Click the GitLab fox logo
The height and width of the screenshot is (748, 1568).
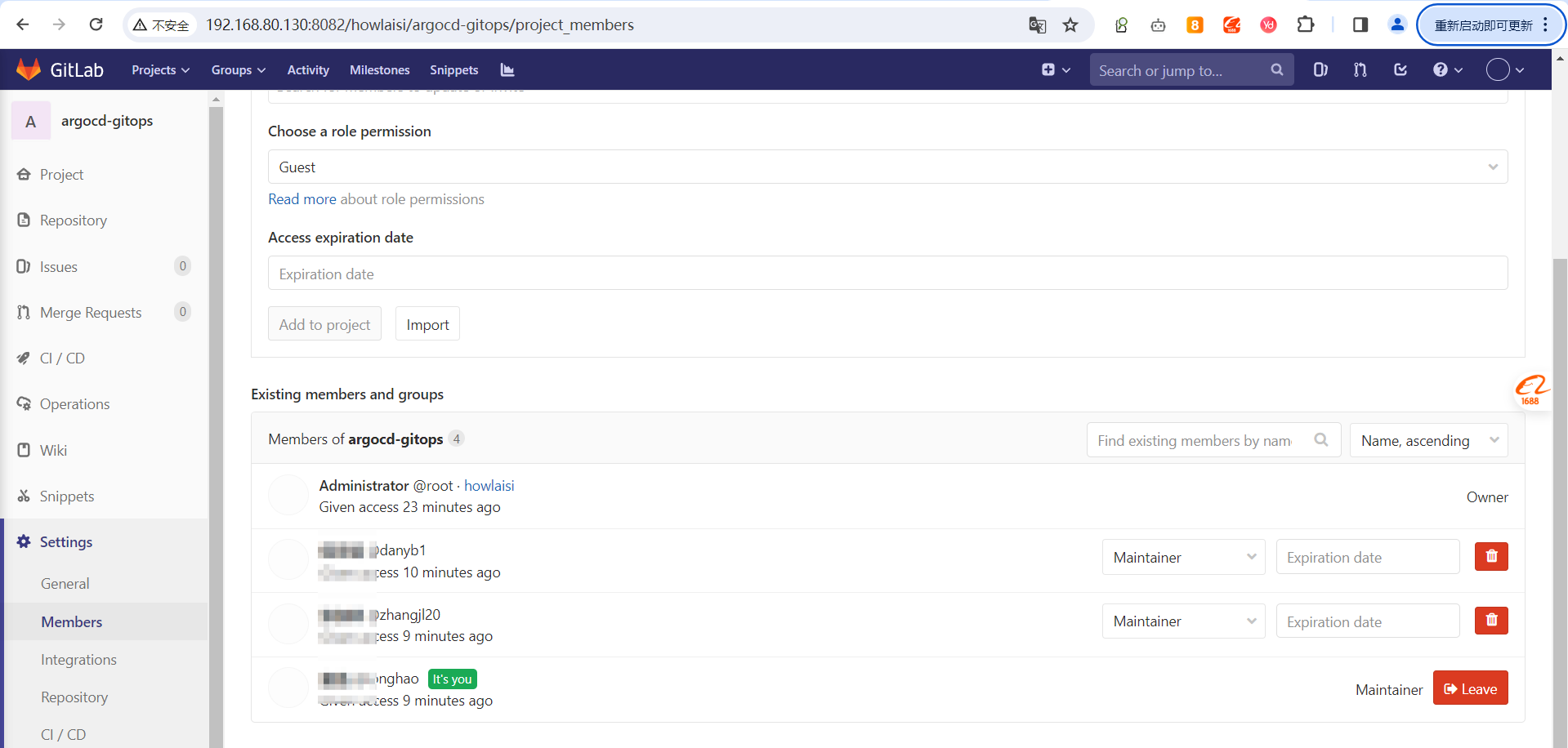(29, 69)
